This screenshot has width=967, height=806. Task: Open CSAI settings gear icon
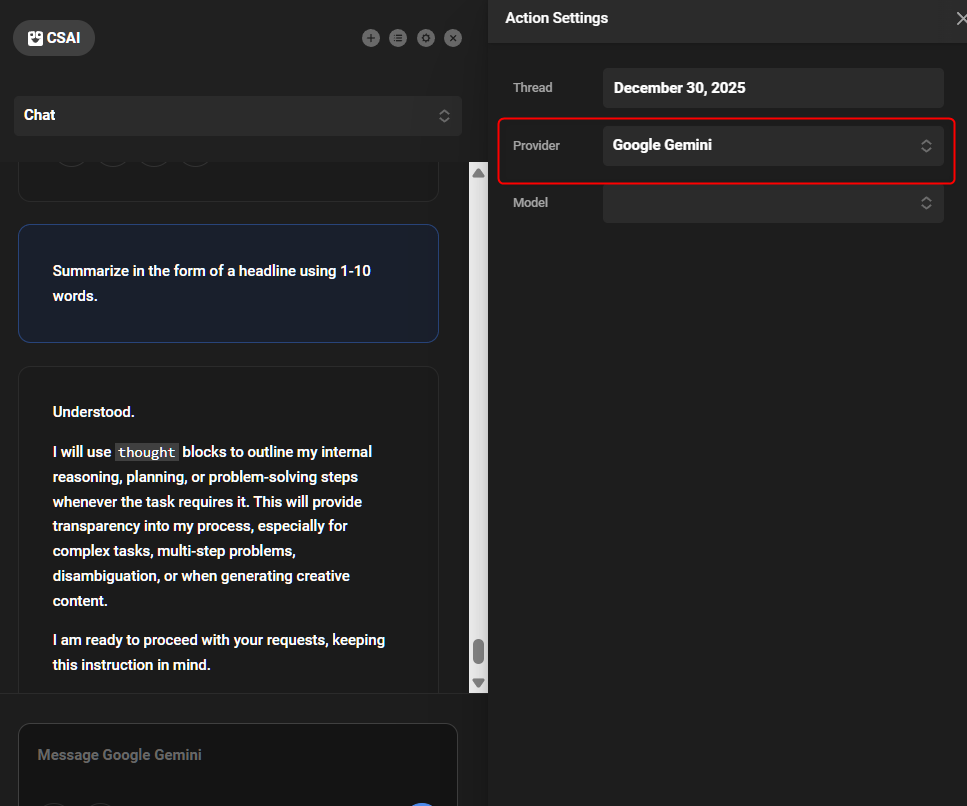[426, 38]
